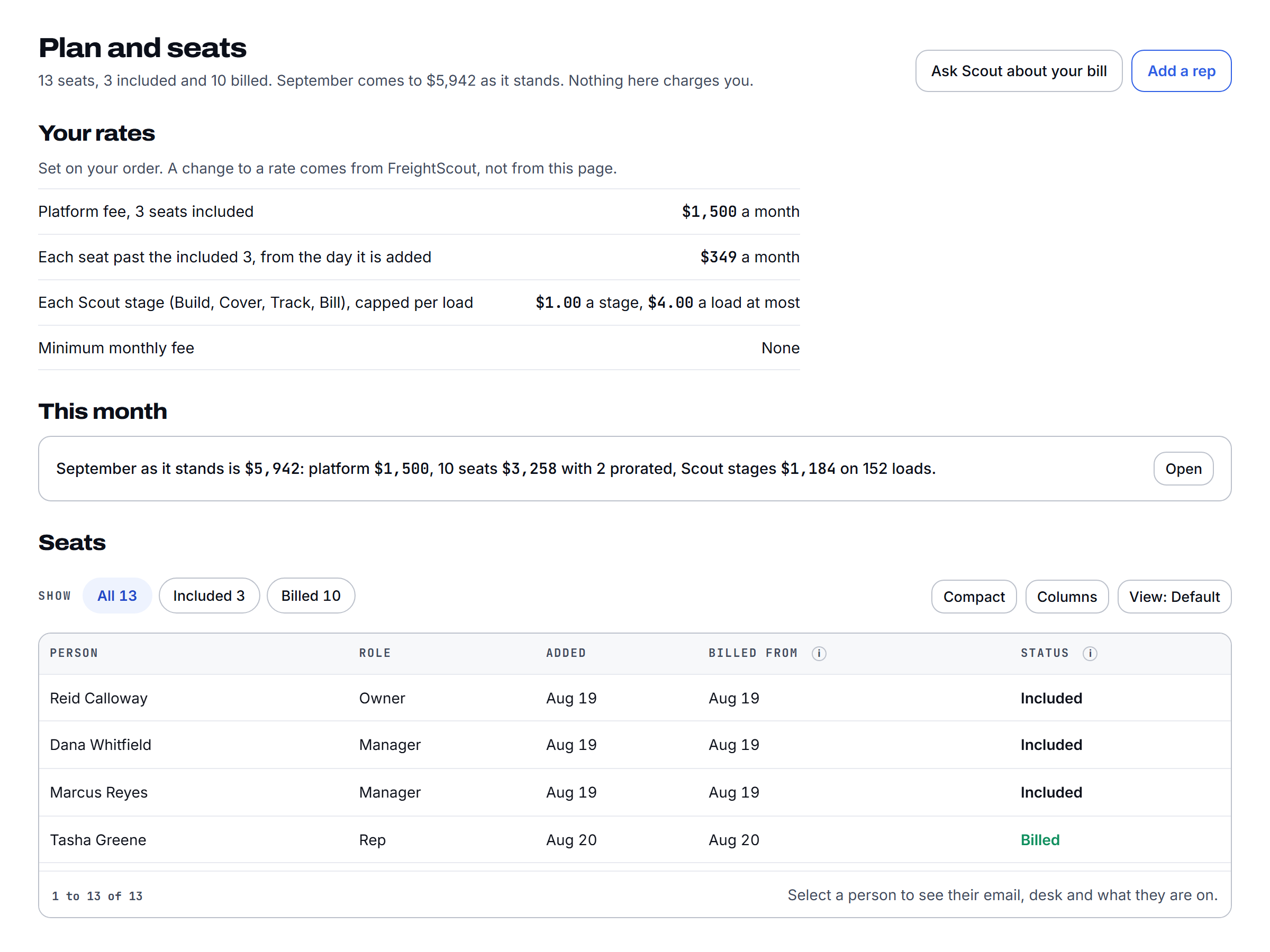Screen dimensions: 1270x952
Task: Open the September summary breakdown
Action: [1183, 468]
